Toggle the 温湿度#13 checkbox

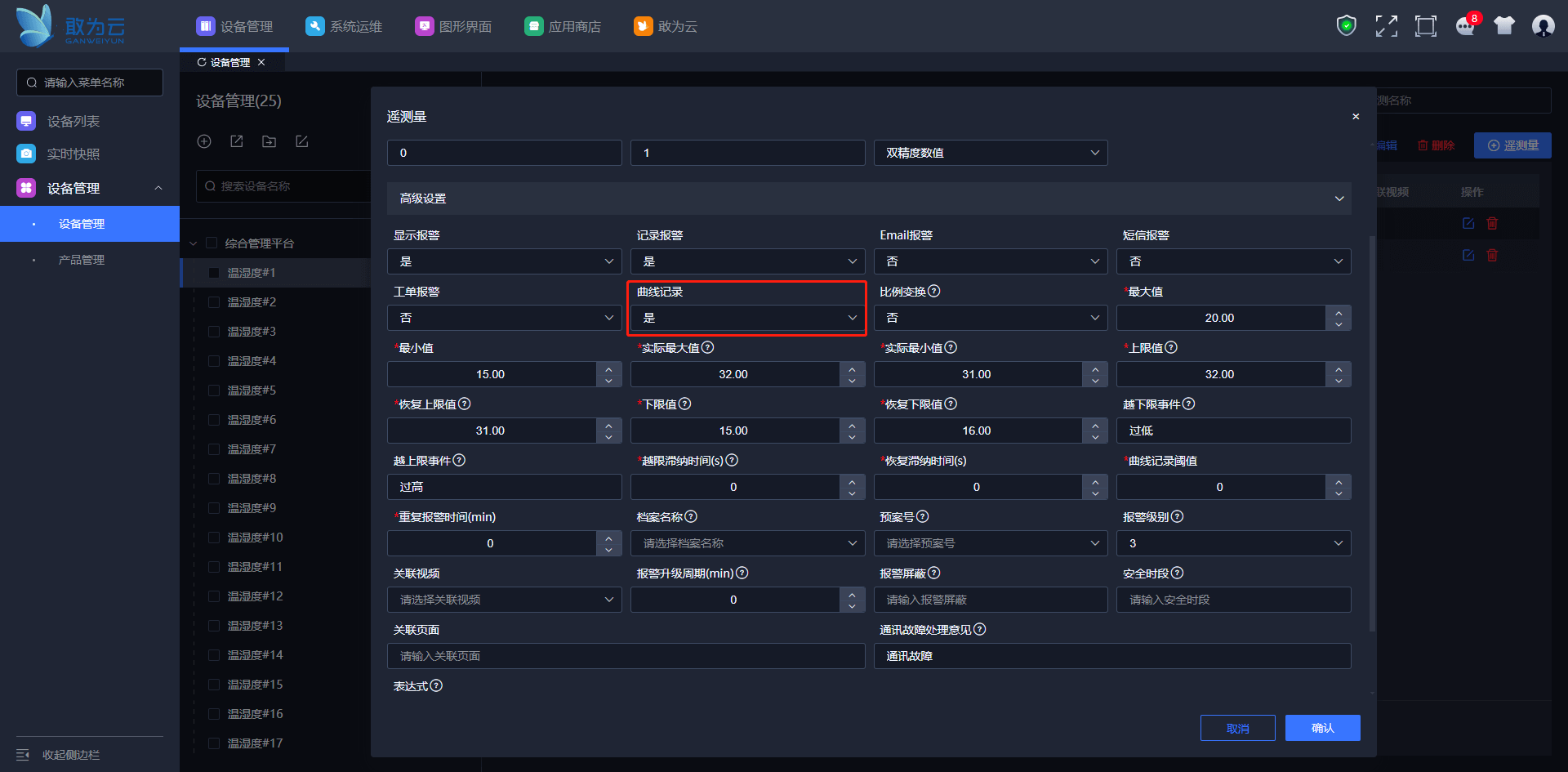pyautogui.click(x=214, y=626)
